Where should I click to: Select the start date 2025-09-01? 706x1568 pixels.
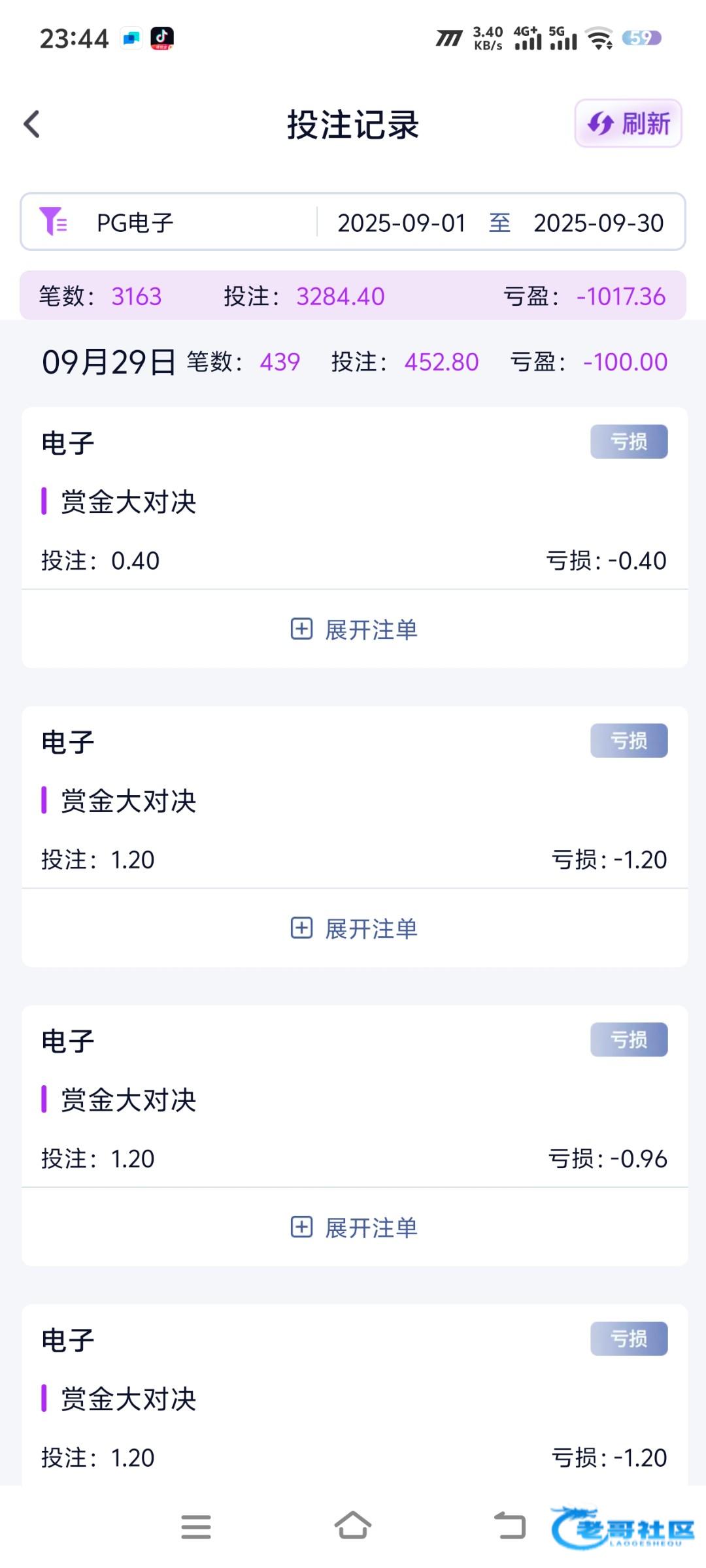[401, 223]
